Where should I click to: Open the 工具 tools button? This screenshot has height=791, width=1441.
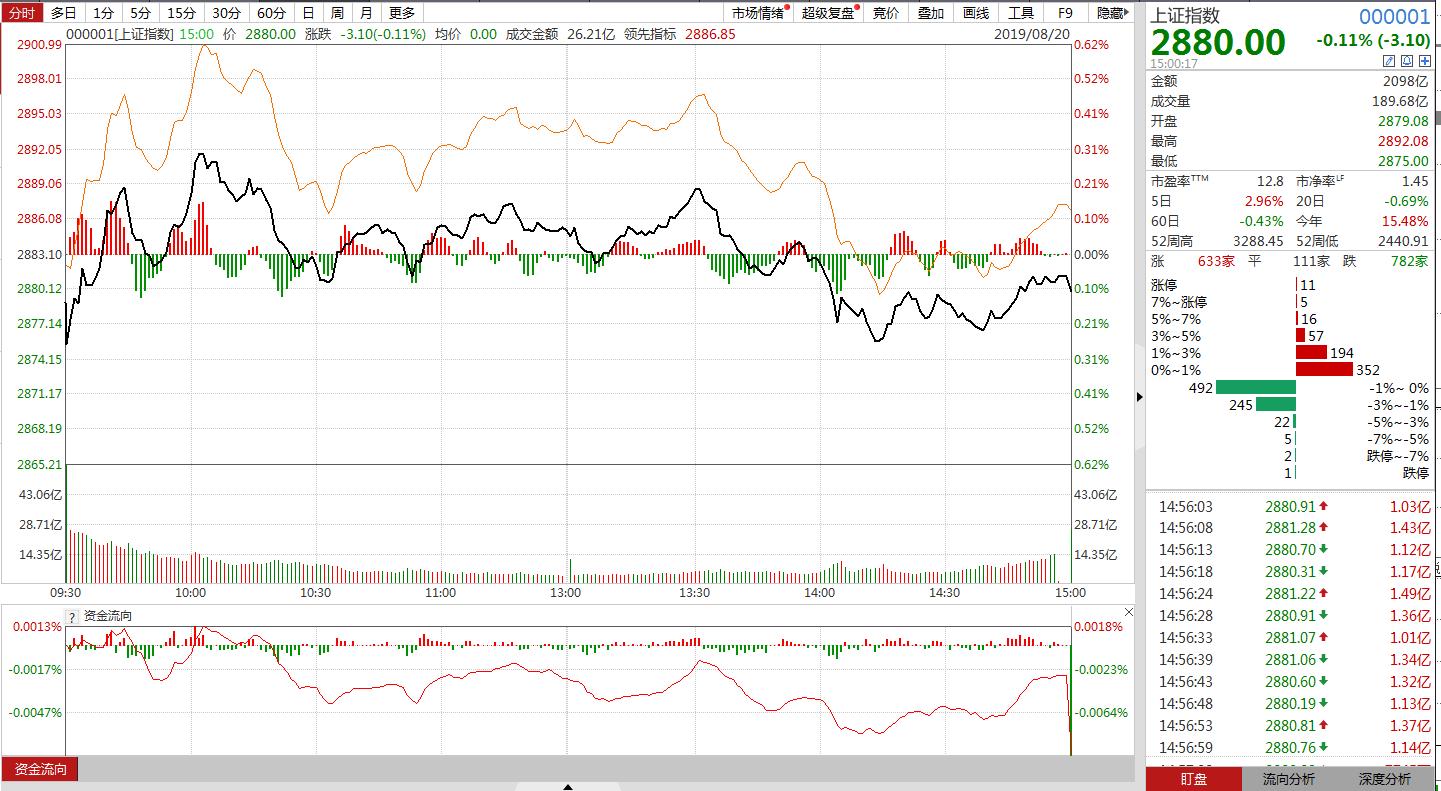[1021, 13]
